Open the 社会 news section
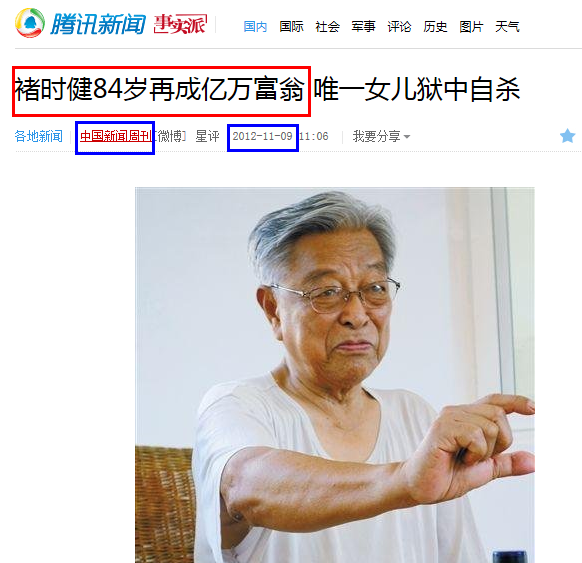The image size is (582, 563). [x=327, y=27]
